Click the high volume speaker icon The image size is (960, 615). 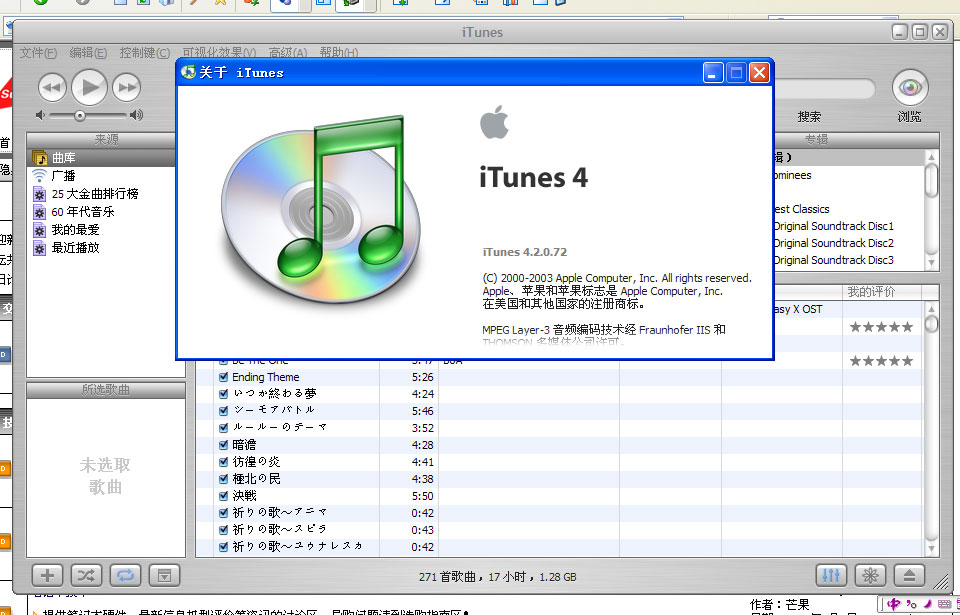click(136, 115)
